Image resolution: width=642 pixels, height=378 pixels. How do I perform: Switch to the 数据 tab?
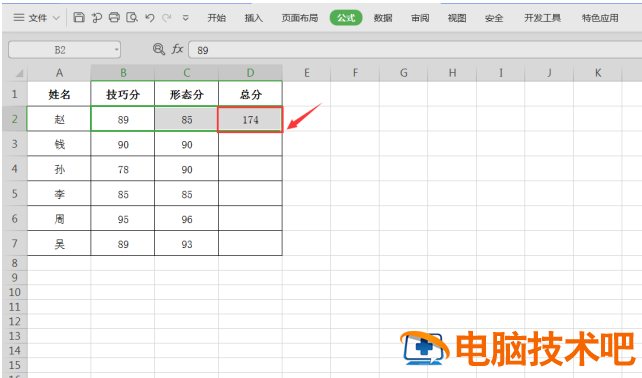tap(383, 18)
